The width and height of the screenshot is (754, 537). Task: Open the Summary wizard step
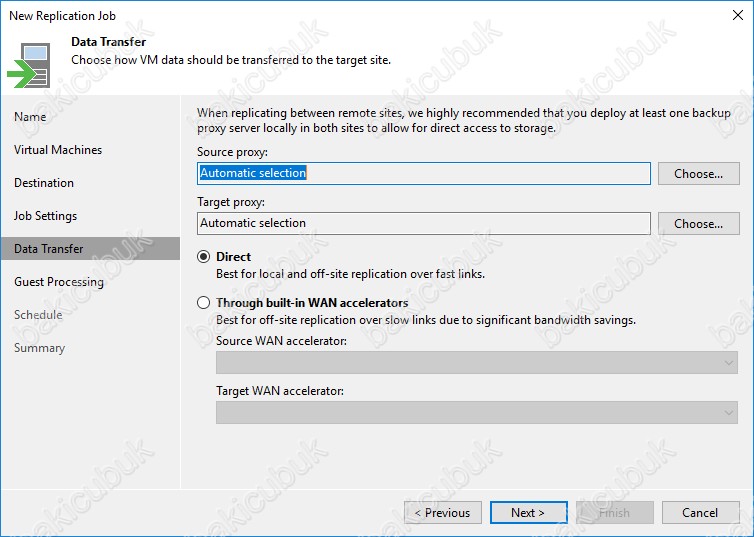coord(39,348)
